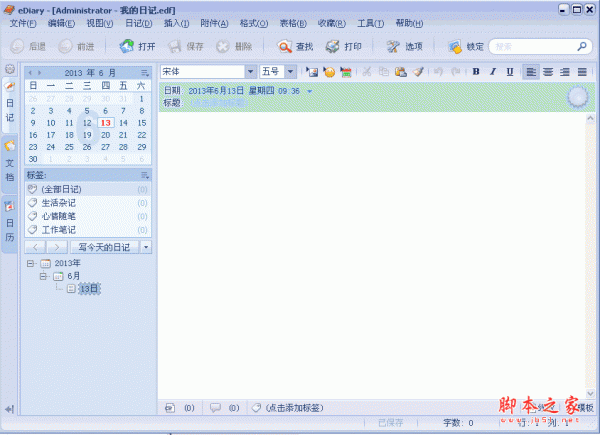
Task: Select 13日 entry in the tree
Action: click(89, 289)
